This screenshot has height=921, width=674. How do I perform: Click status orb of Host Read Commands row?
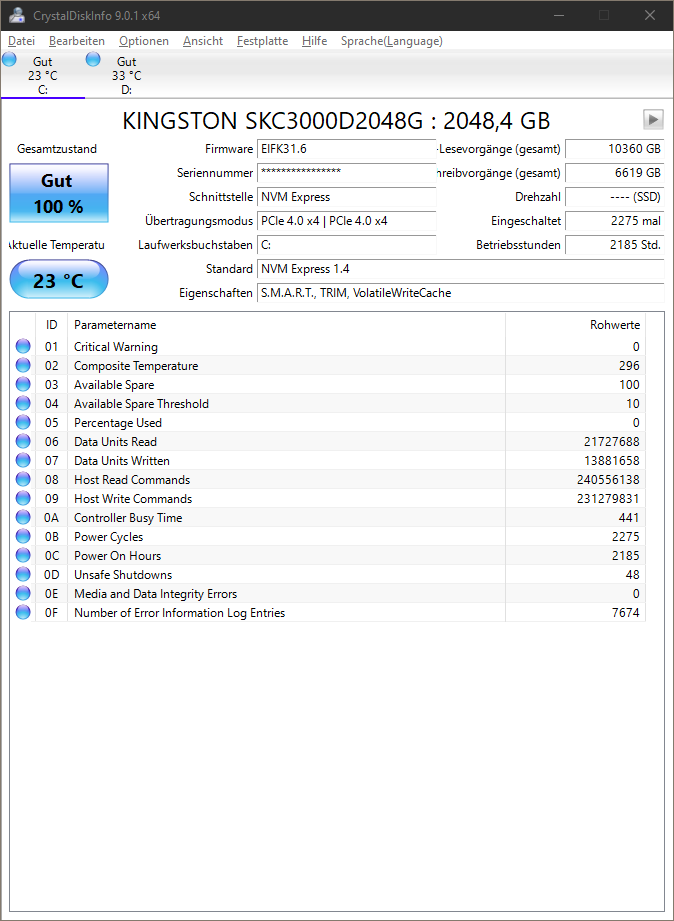pos(23,479)
